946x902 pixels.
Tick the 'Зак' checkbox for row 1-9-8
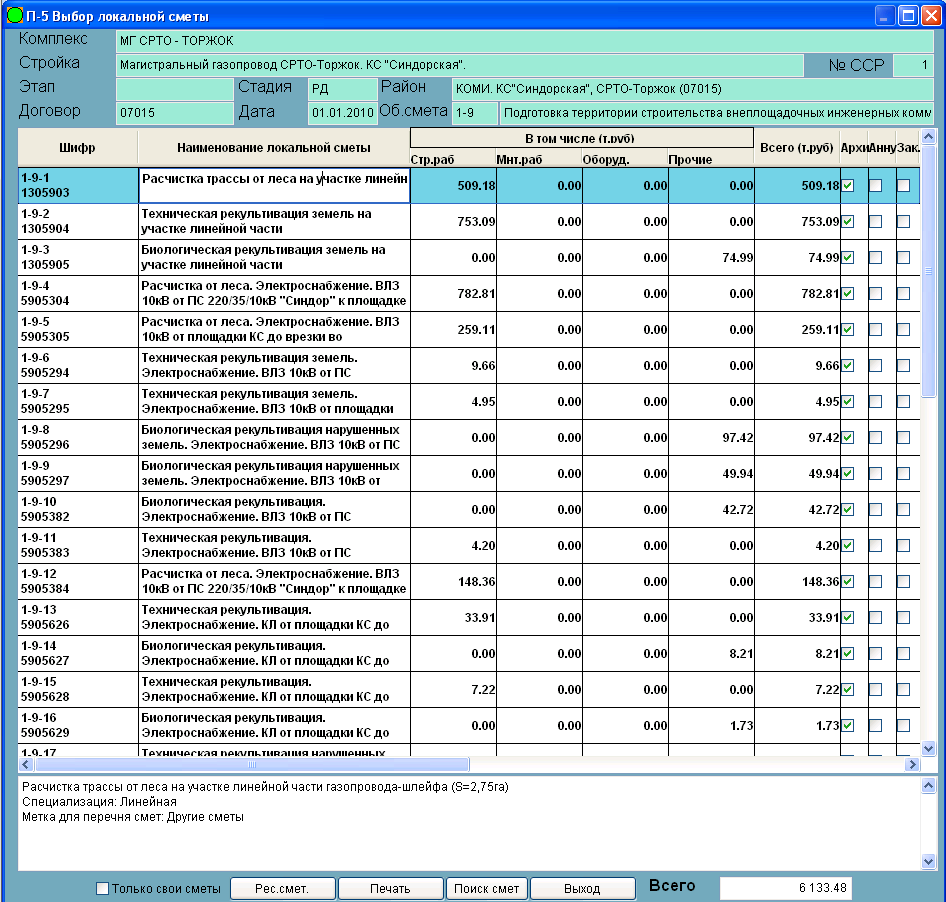point(903,438)
